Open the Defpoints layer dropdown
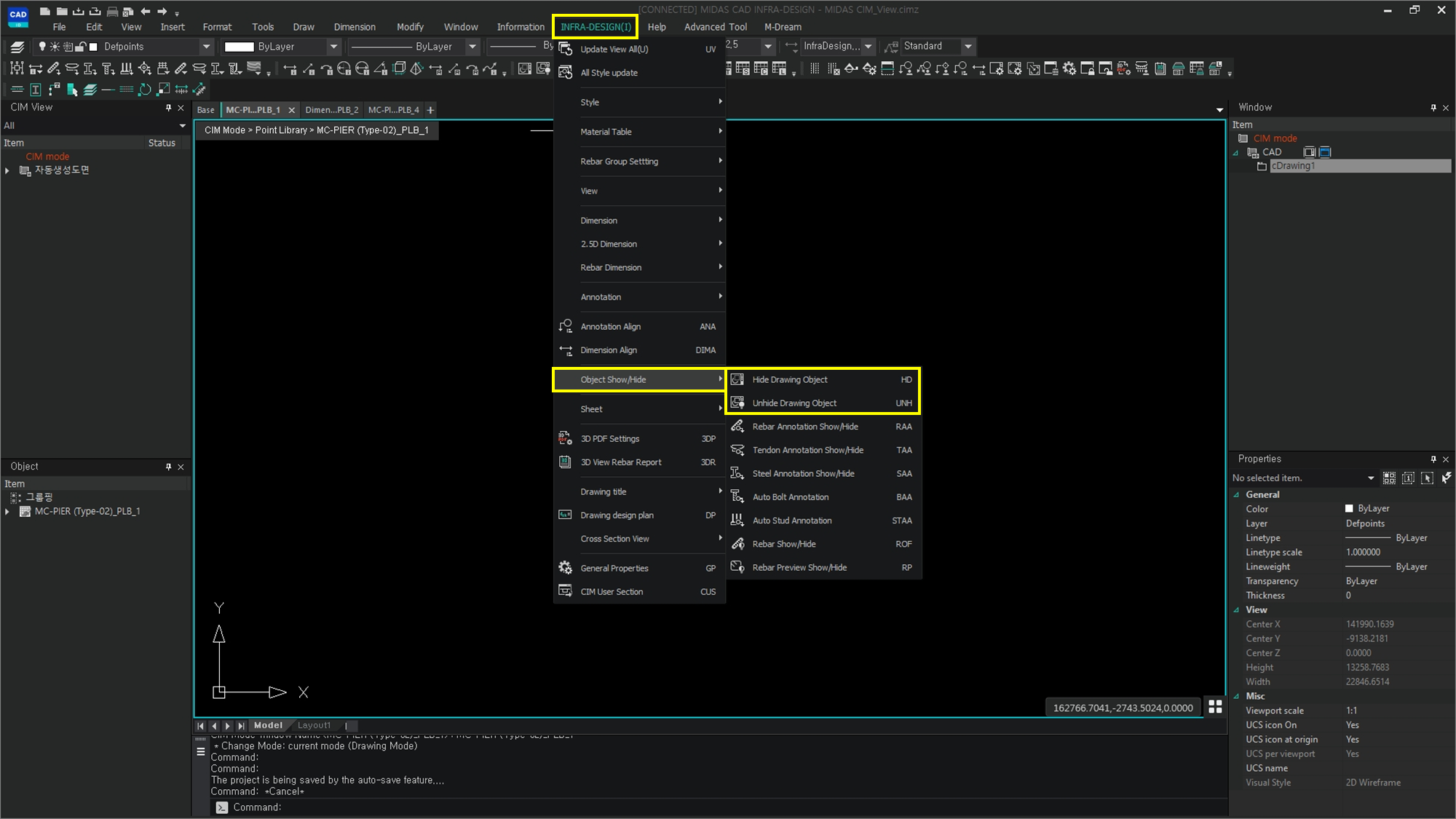1456x819 pixels. coord(206,47)
